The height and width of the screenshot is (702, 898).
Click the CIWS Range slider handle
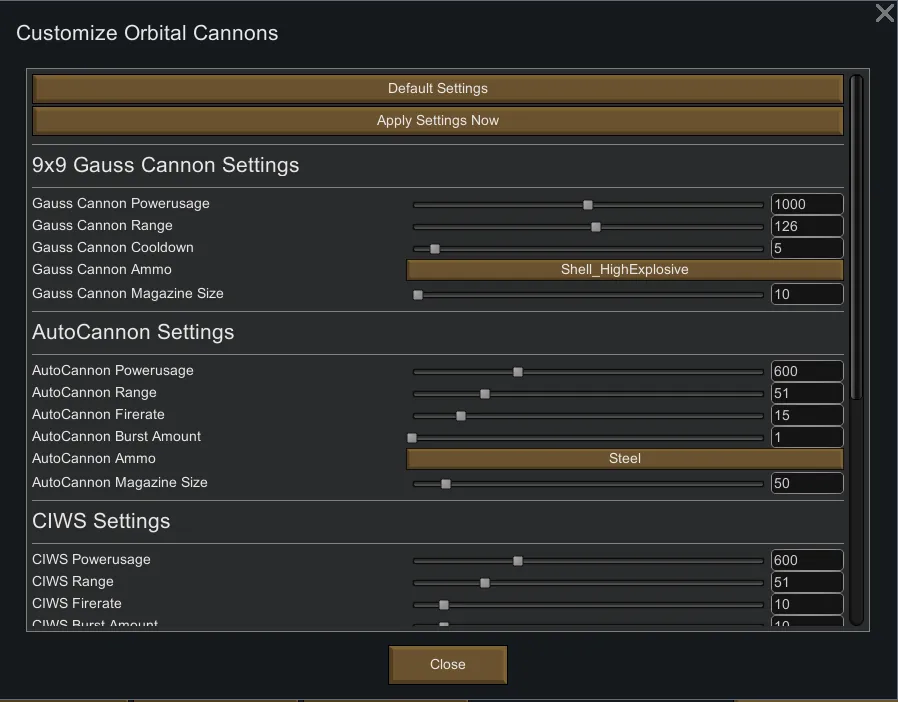pos(485,583)
